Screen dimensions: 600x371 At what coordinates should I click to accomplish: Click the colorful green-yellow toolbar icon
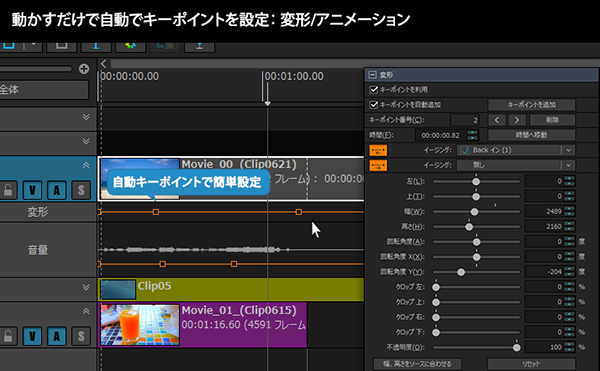pyautogui.click(x=130, y=46)
